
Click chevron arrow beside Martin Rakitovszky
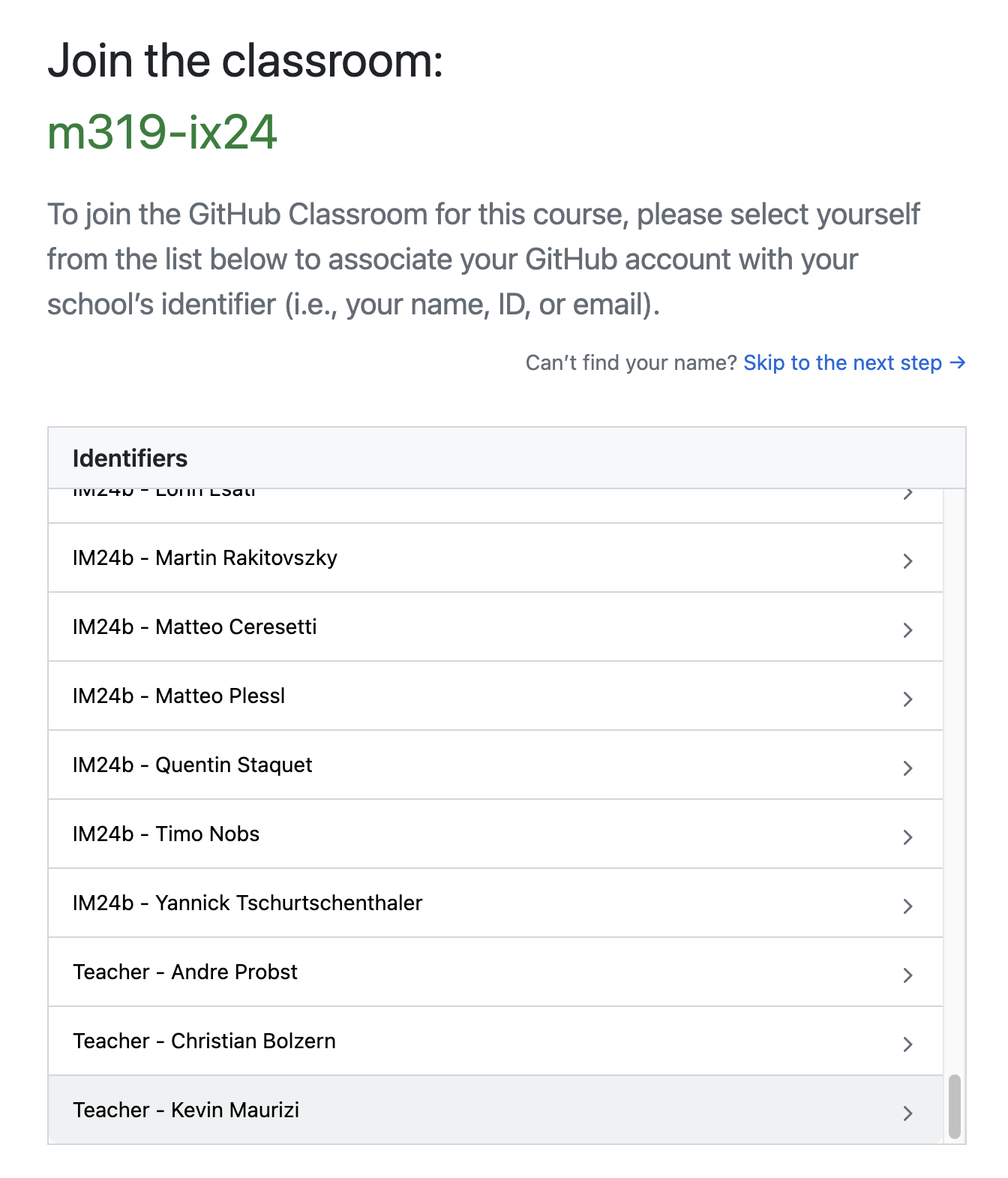(907, 561)
